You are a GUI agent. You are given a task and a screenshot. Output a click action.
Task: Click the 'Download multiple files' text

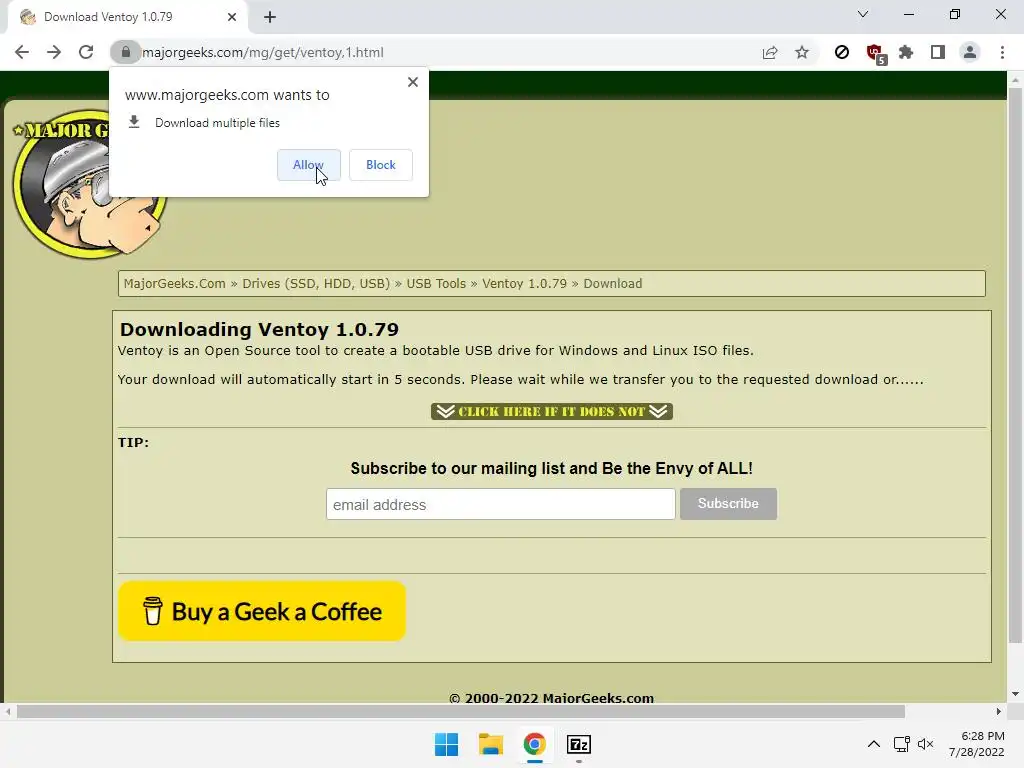tap(217, 123)
